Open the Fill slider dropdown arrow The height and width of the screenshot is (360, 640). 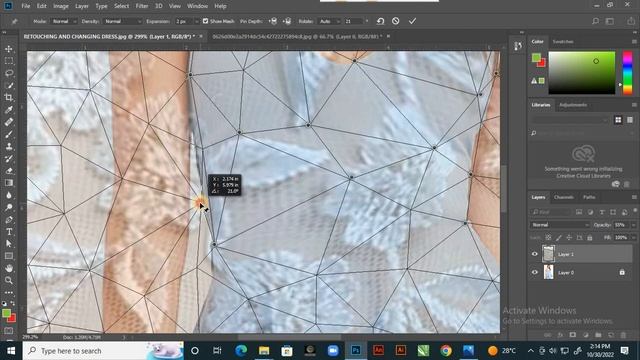click(633, 238)
